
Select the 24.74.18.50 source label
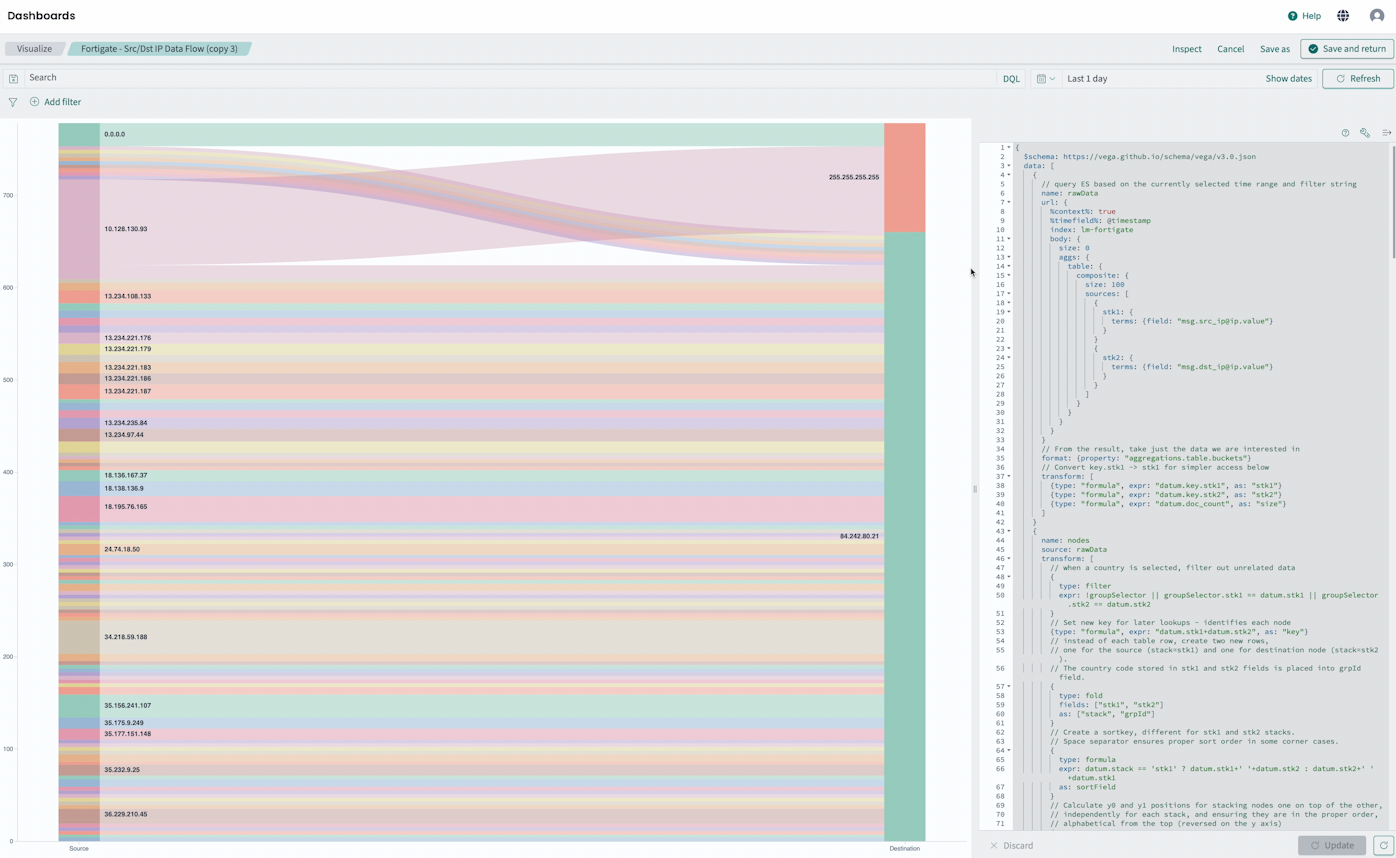122,549
